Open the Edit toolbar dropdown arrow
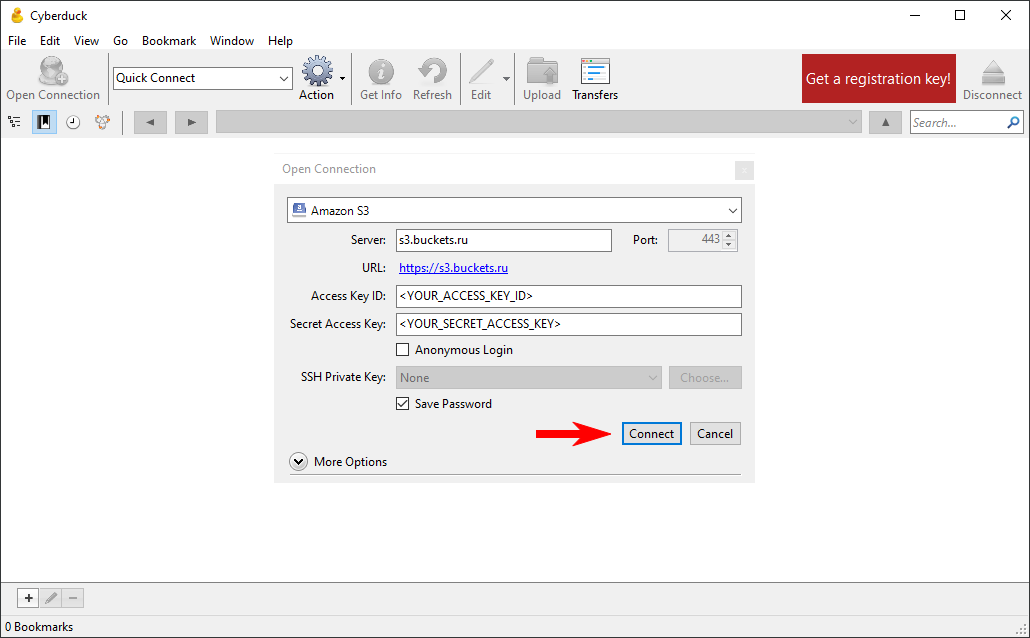This screenshot has height=638, width=1030. point(506,79)
